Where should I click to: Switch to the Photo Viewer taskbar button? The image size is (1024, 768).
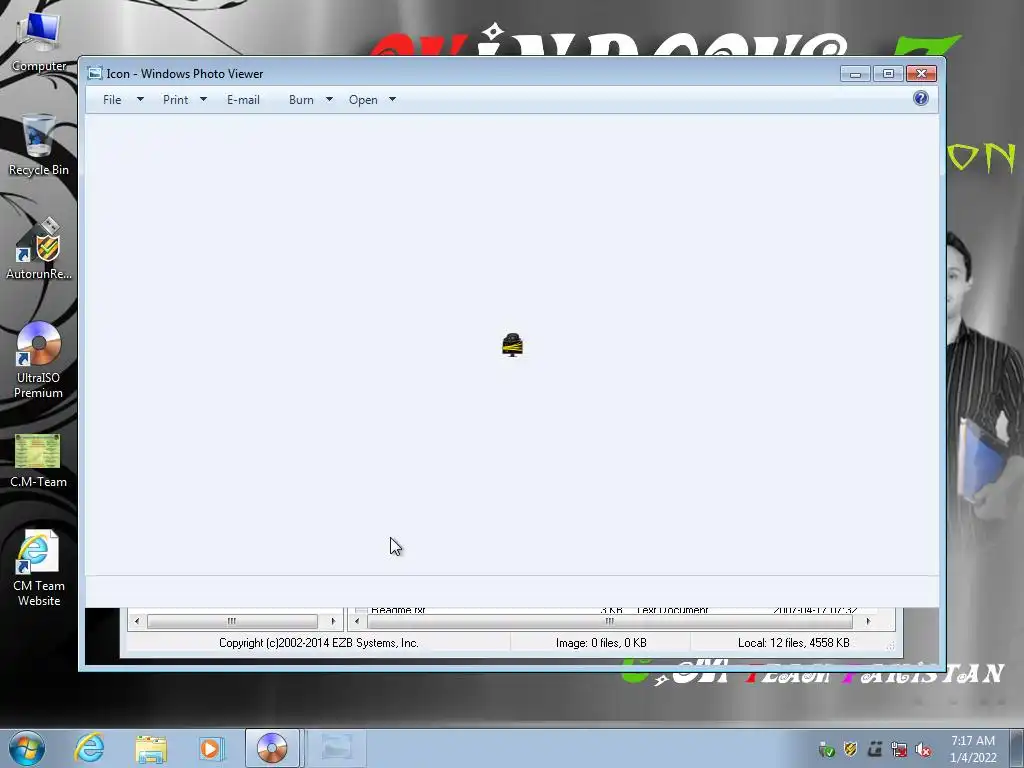click(x=336, y=748)
